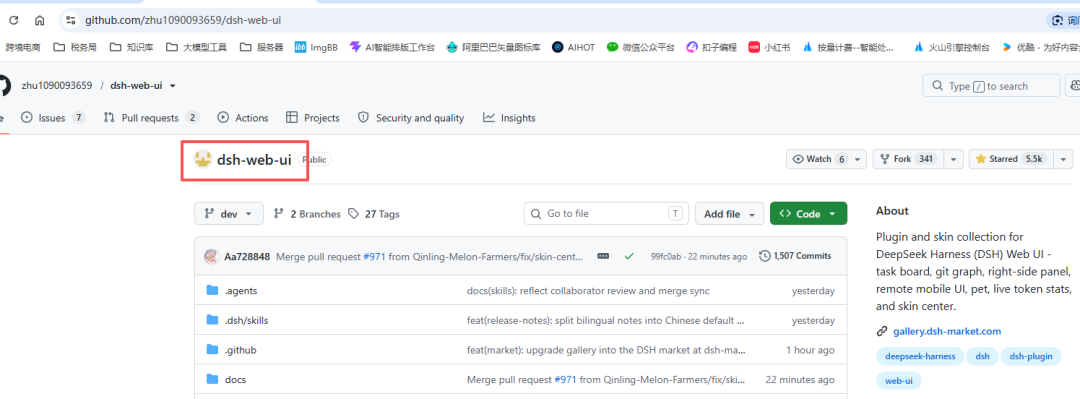Open the 税务局 bookmark folder
The image size is (1080, 399).
[74, 48]
